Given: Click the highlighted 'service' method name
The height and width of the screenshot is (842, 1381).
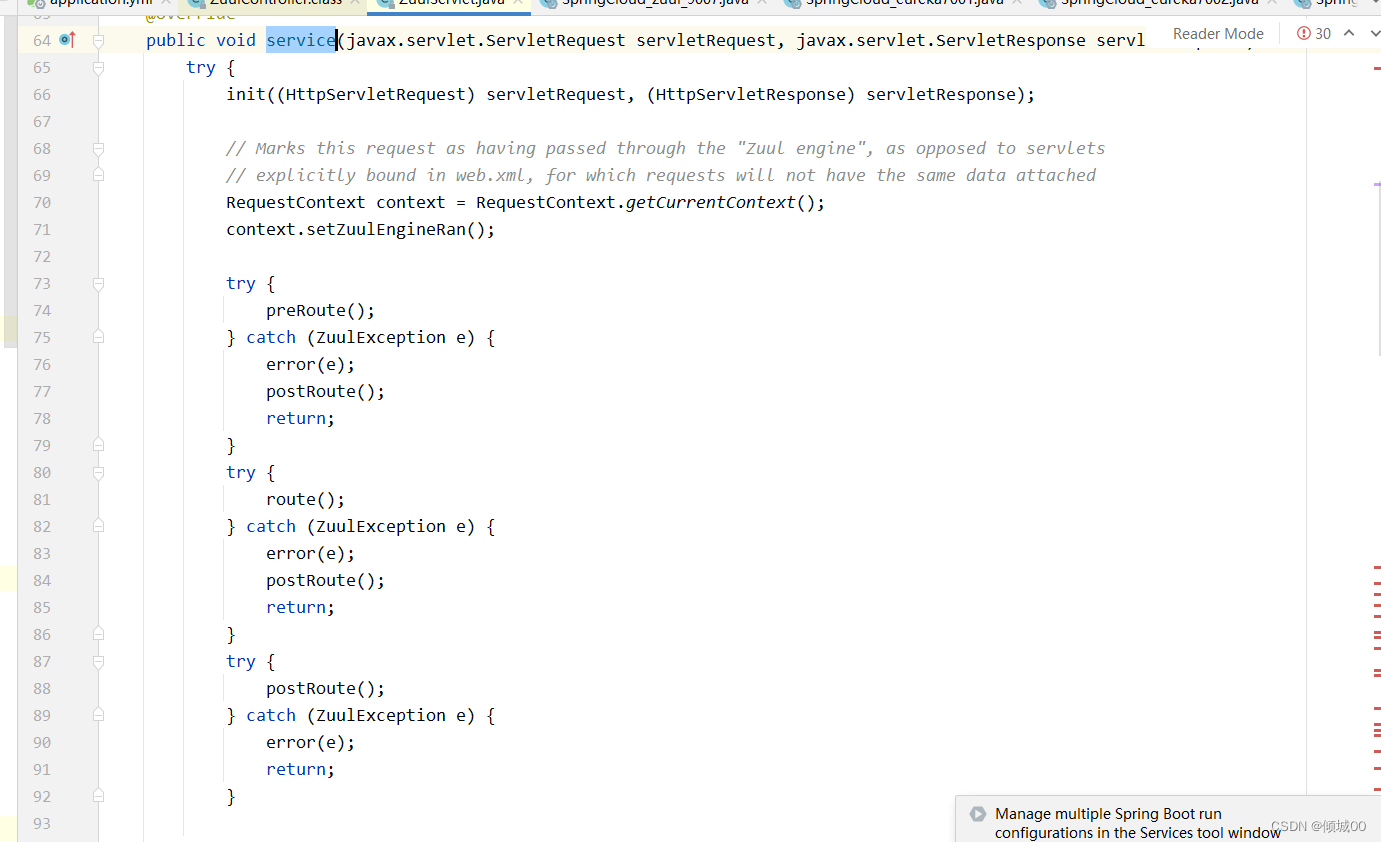Looking at the screenshot, I should 301,40.
